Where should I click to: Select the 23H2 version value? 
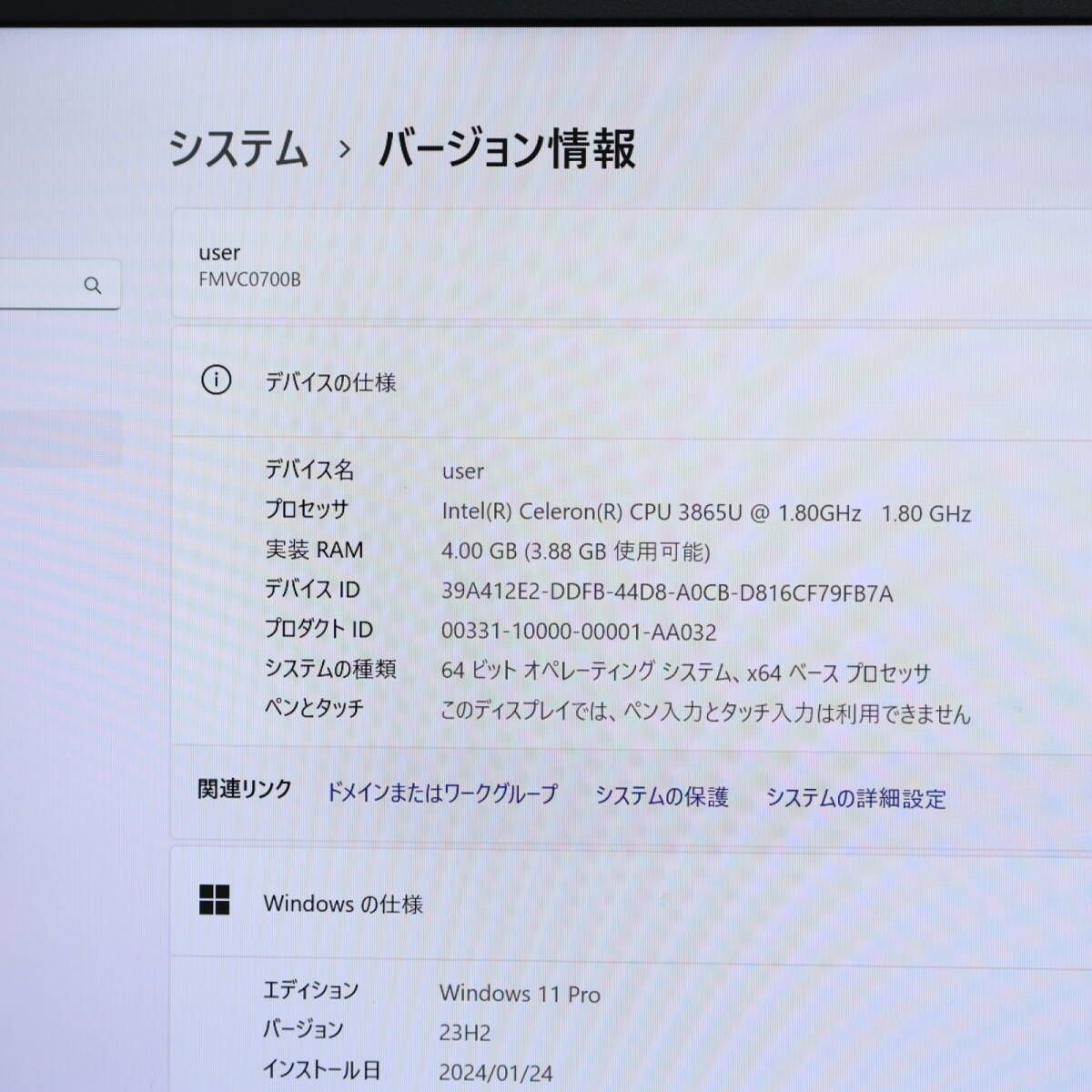465,1033
